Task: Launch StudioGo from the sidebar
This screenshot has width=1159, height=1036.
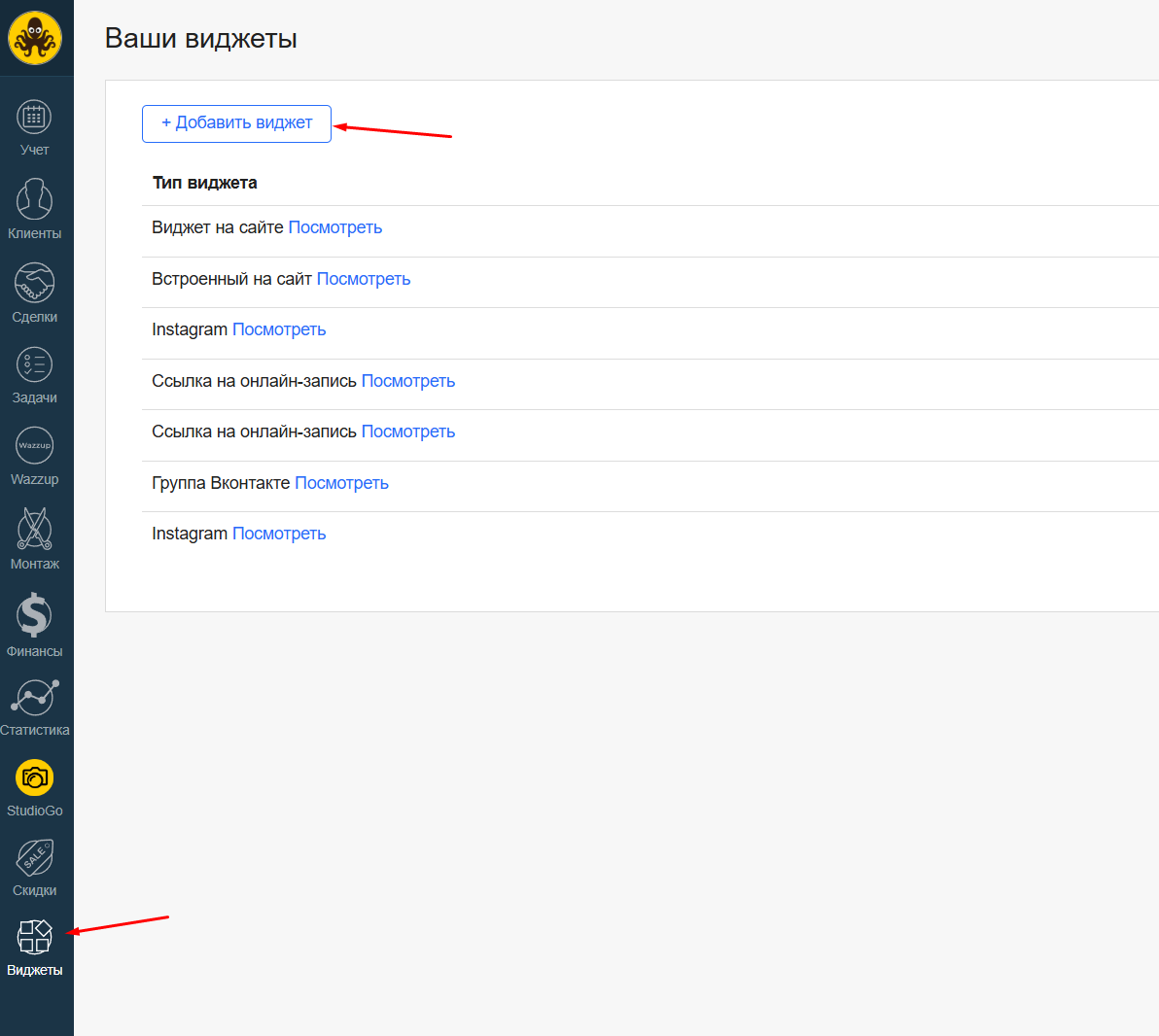Action: pyautogui.click(x=35, y=787)
